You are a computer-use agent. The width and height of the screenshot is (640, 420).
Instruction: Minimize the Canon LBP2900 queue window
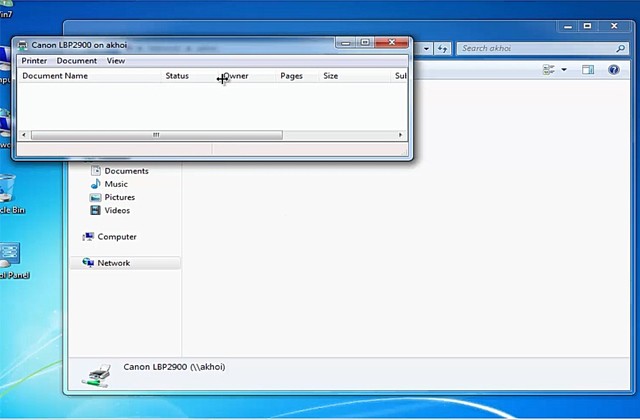coord(346,43)
